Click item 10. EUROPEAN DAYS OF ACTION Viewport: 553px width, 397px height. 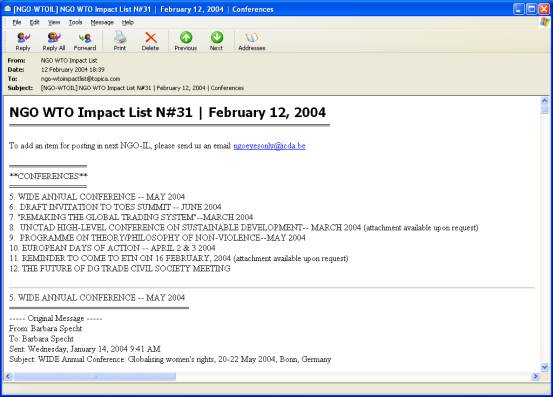[x=112, y=248]
